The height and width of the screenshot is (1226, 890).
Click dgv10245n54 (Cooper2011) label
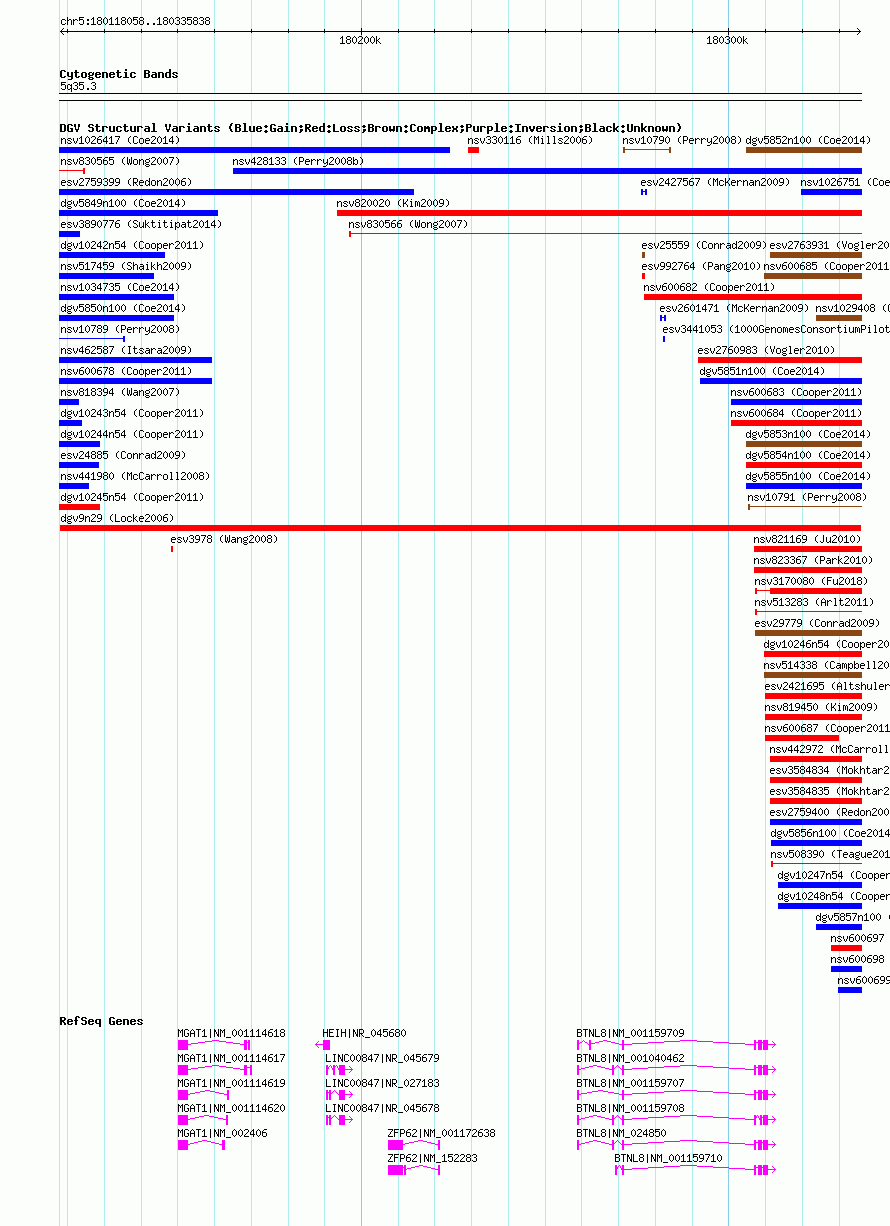point(131,498)
